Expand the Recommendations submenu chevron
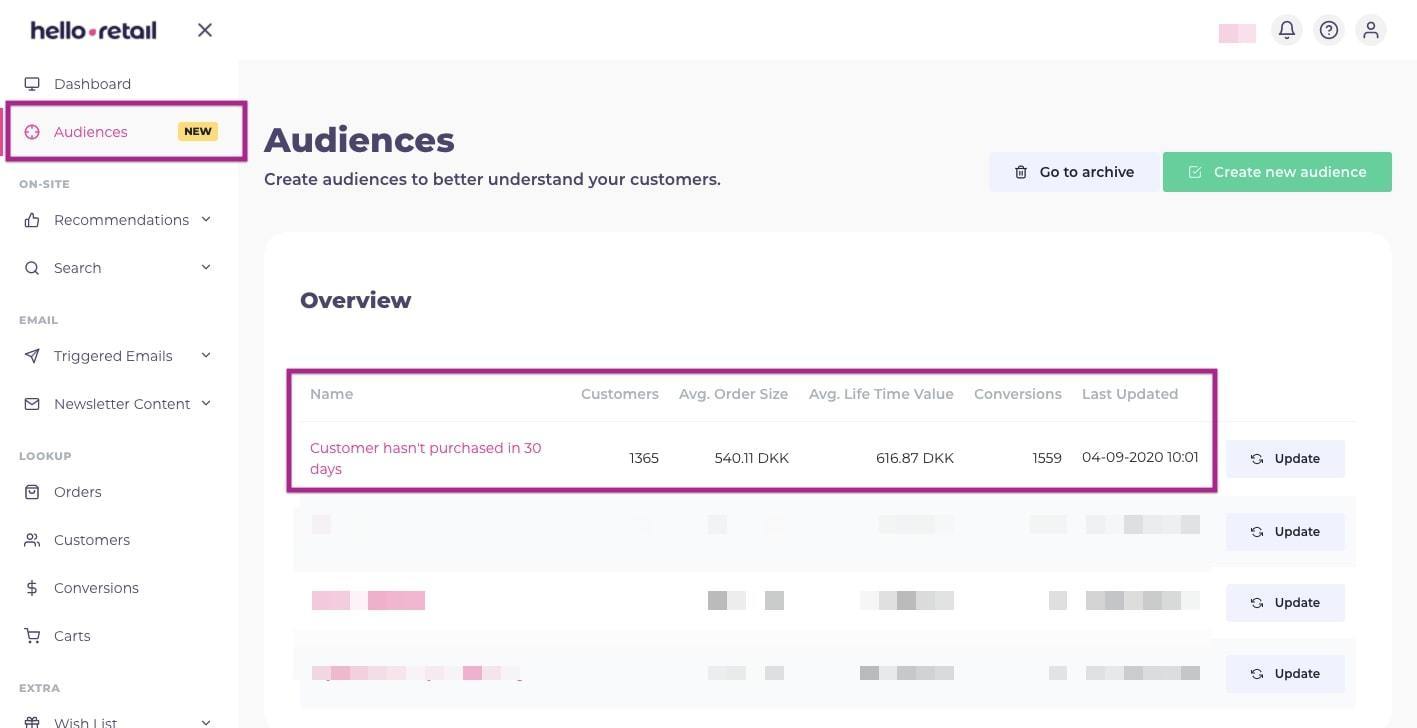This screenshot has height=728, width=1417. 206,219
